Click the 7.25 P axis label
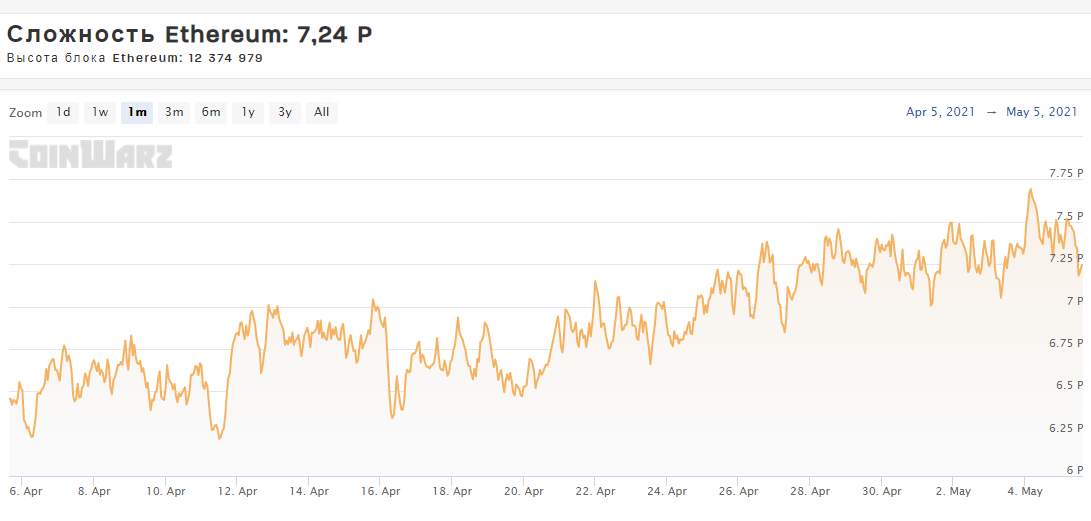Viewport: 1091px width, 521px height. pyautogui.click(x=1066, y=258)
